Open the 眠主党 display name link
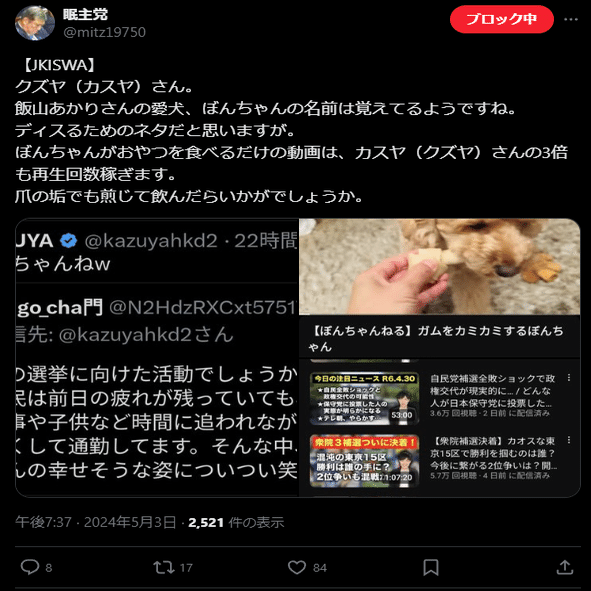The image size is (591, 591). tap(86, 15)
